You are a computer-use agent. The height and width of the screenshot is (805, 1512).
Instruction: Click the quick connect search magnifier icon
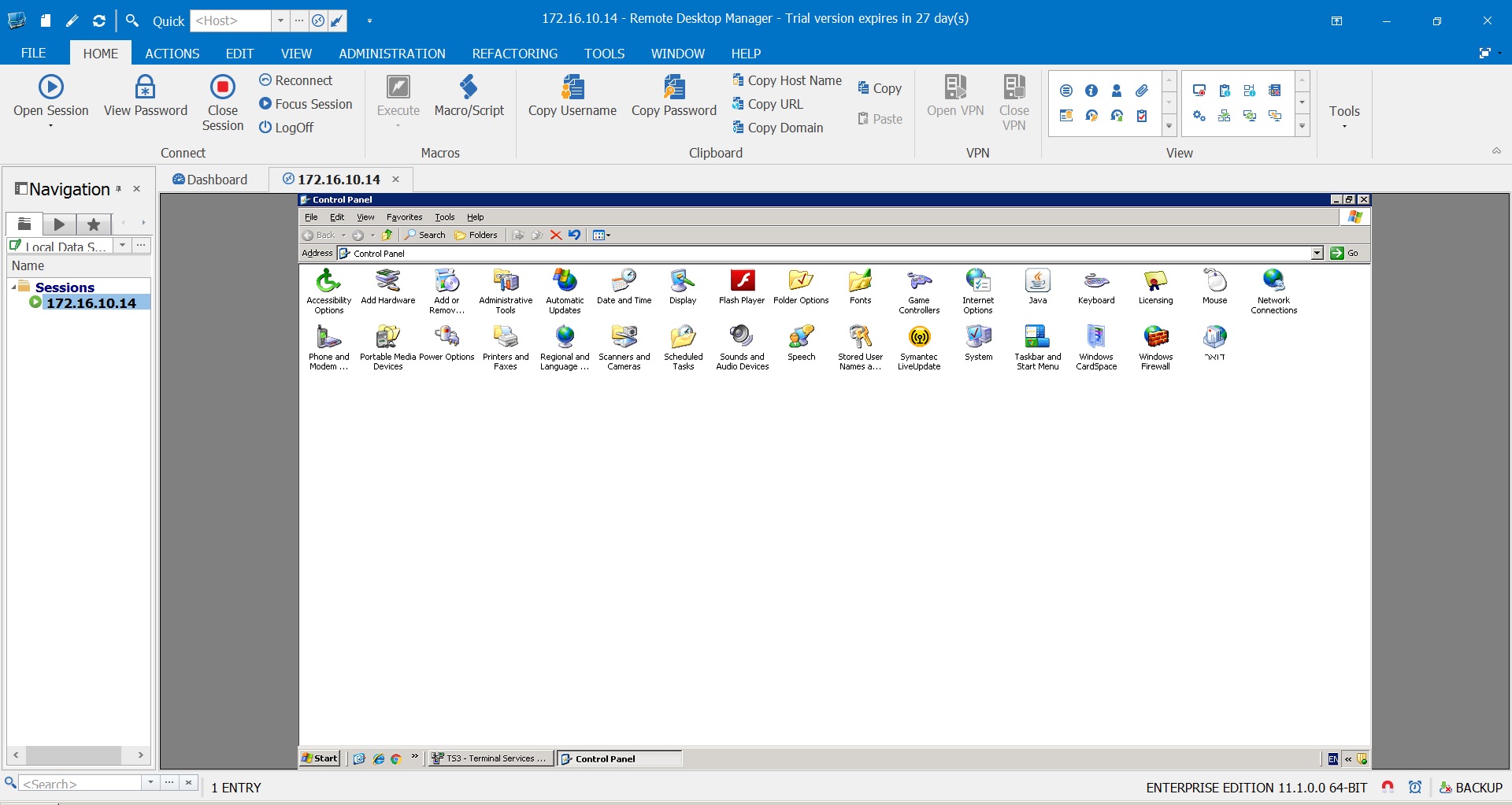click(x=132, y=20)
